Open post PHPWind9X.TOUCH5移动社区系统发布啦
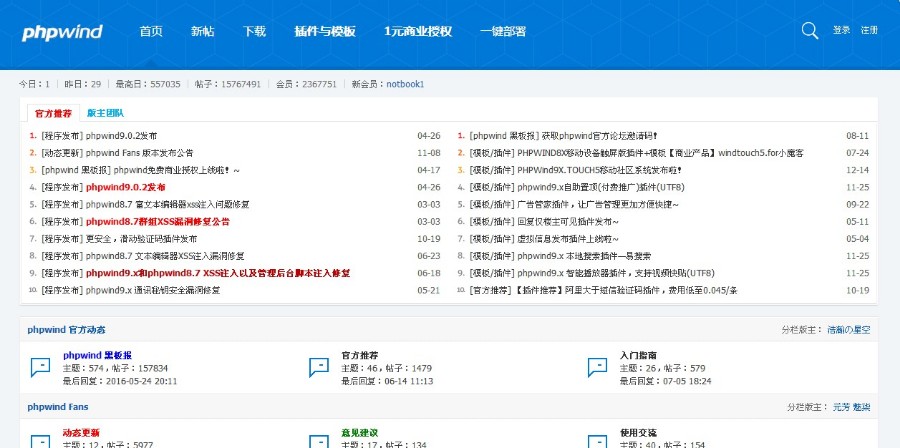This screenshot has height=448, width=900. coord(599,170)
